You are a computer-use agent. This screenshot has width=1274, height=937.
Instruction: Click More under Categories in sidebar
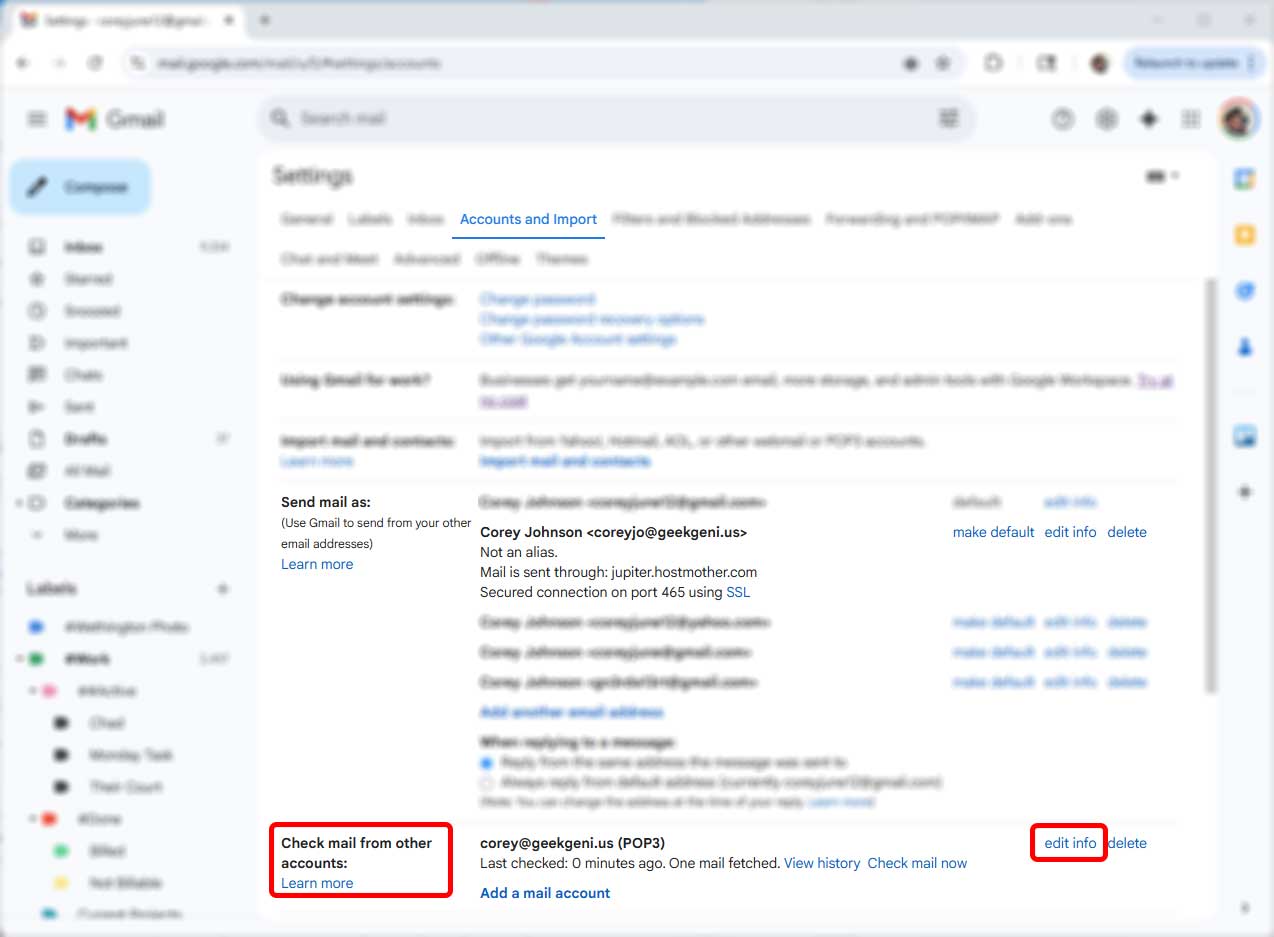pos(80,535)
